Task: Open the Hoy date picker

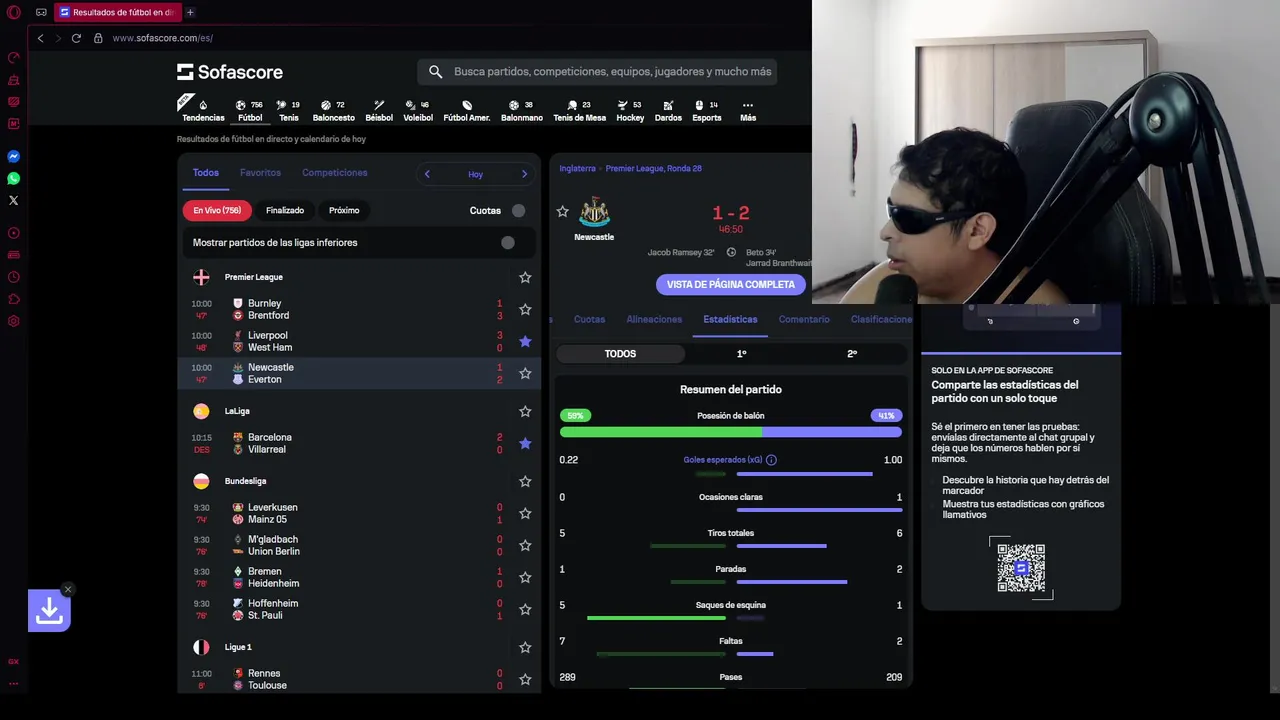Action: pos(475,174)
